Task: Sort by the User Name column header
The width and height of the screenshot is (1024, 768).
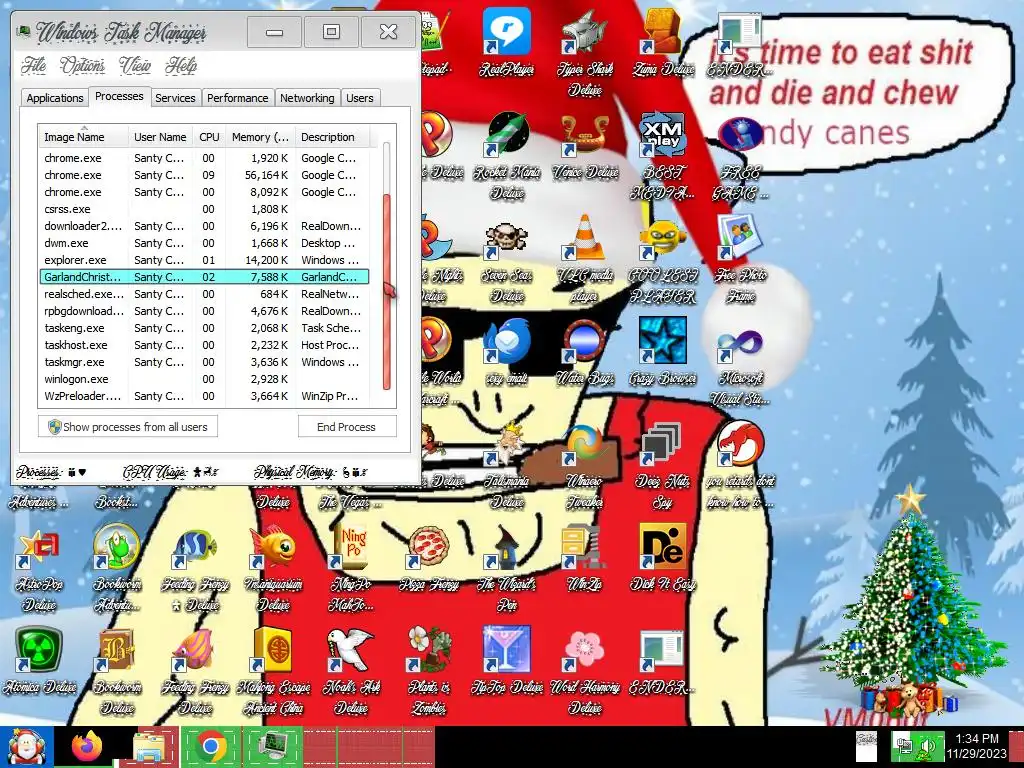Action: pos(160,137)
